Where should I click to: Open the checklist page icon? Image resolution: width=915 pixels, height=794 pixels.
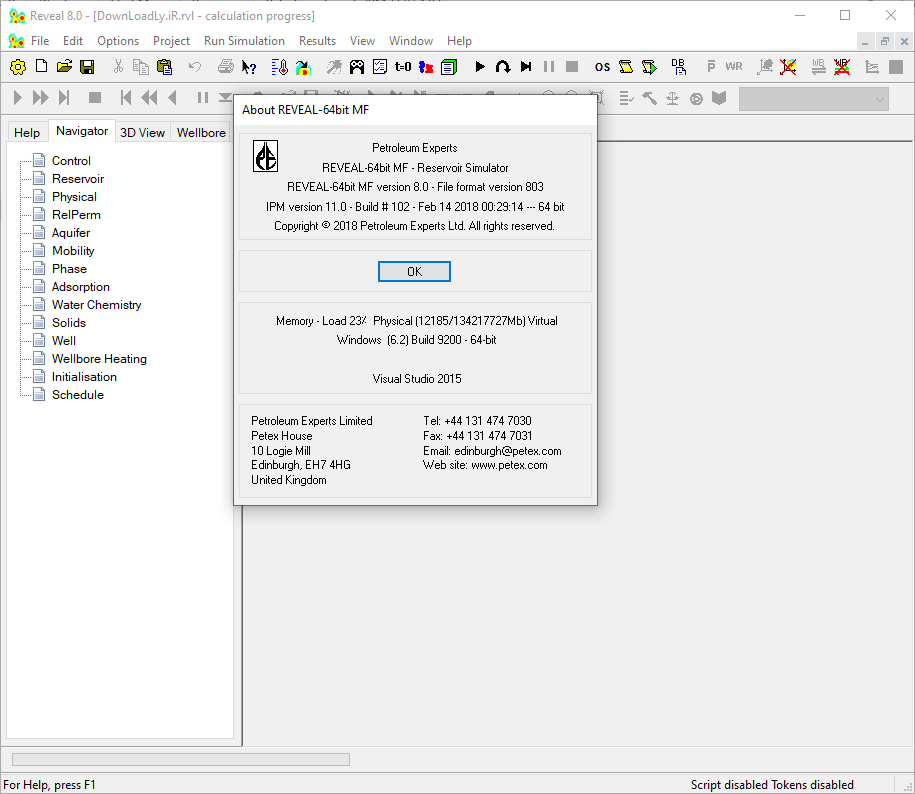click(380, 67)
